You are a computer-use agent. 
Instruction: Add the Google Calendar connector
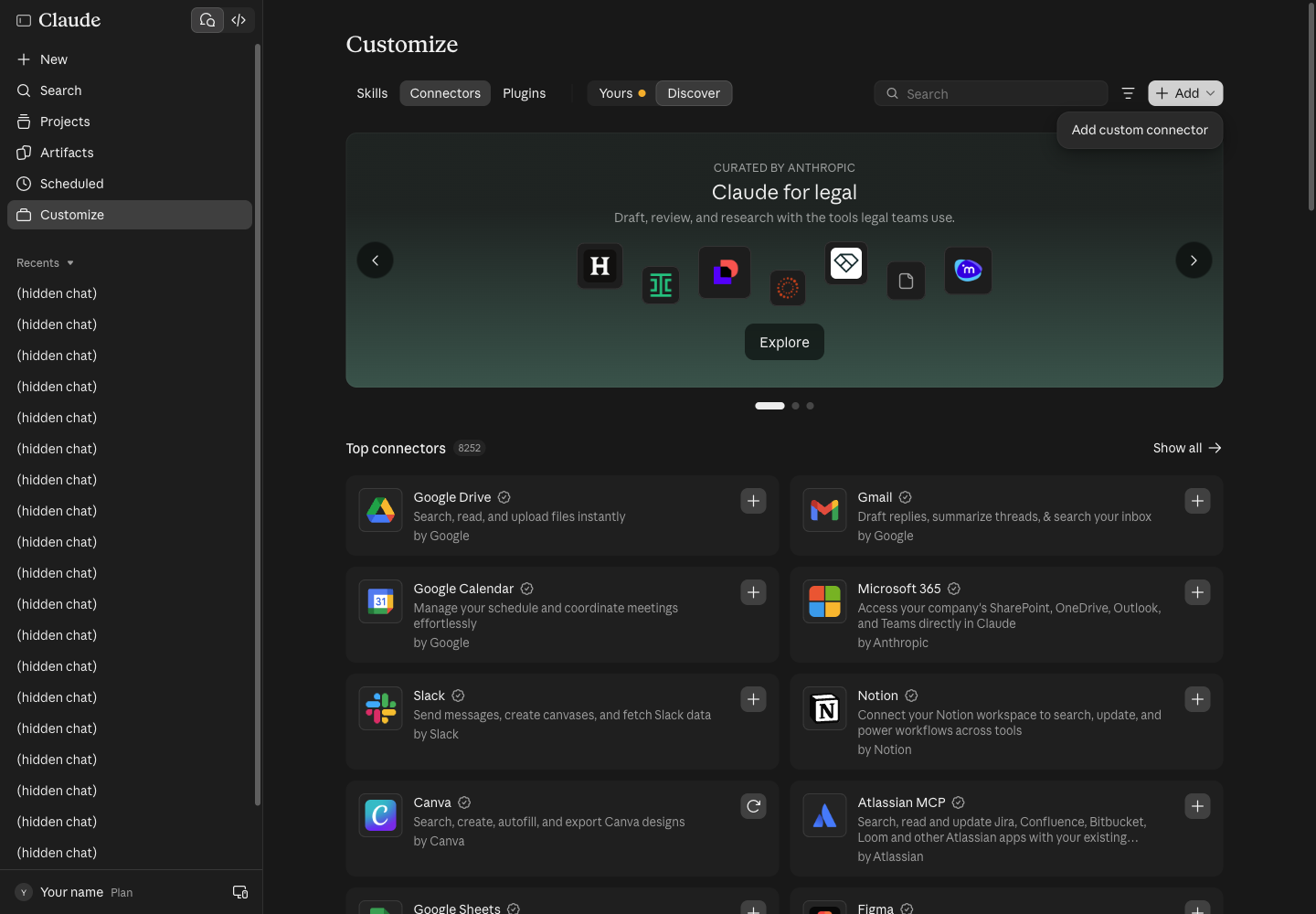tap(753, 592)
